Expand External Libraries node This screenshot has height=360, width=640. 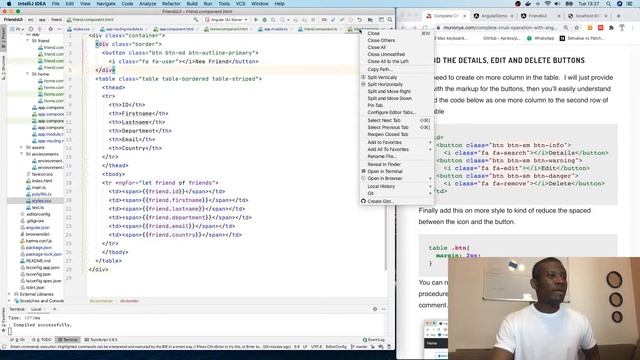coord(9,294)
